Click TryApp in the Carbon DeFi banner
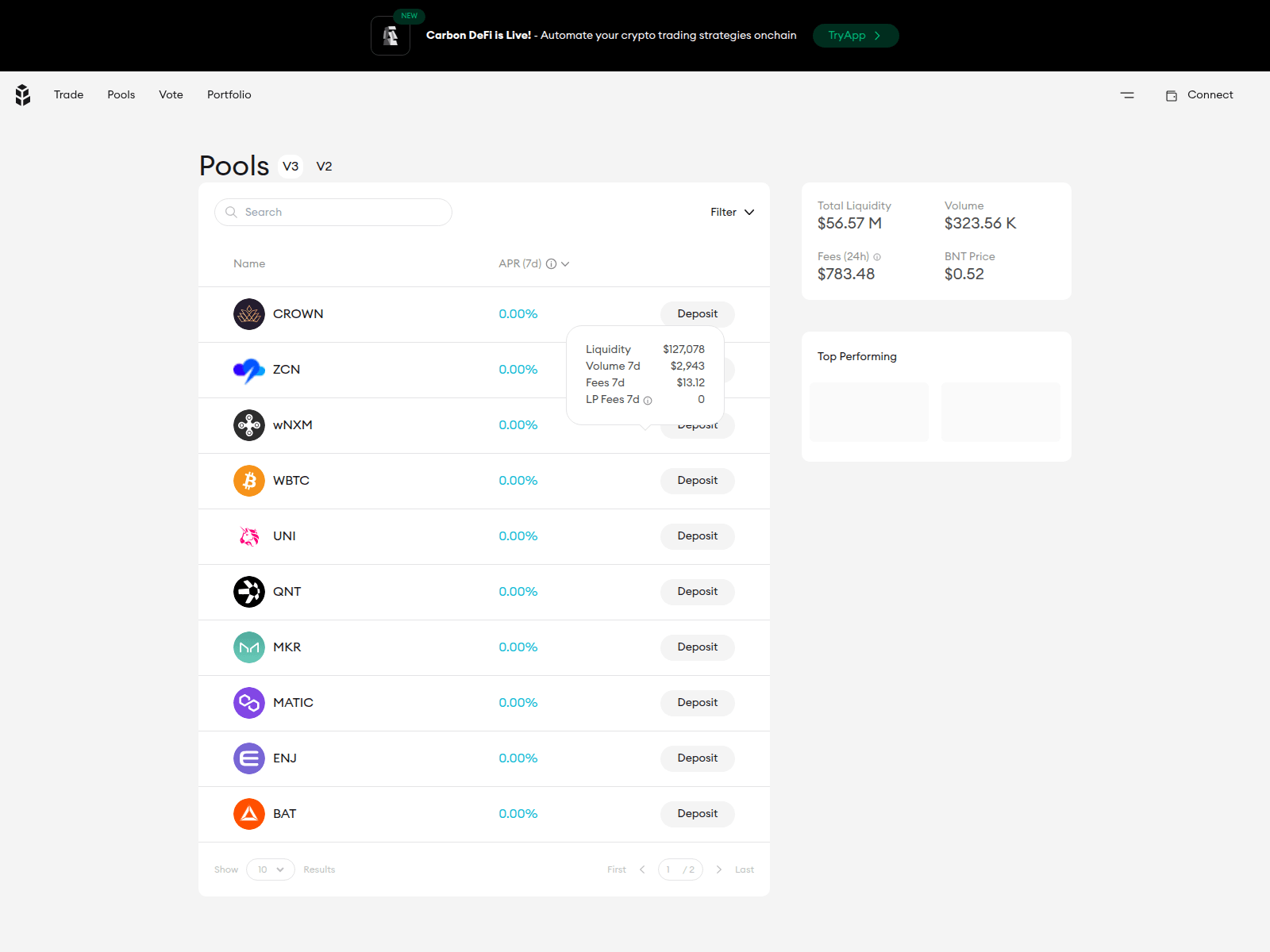1270x952 pixels. pos(856,35)
